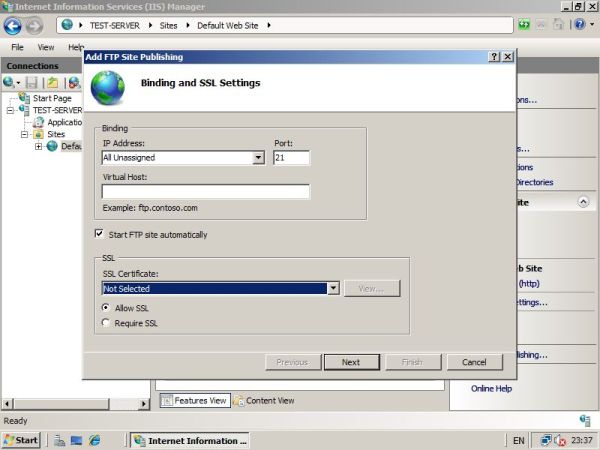Expand the Default Web Site node
The image size is (600, 450).
(x=38, y=146)
